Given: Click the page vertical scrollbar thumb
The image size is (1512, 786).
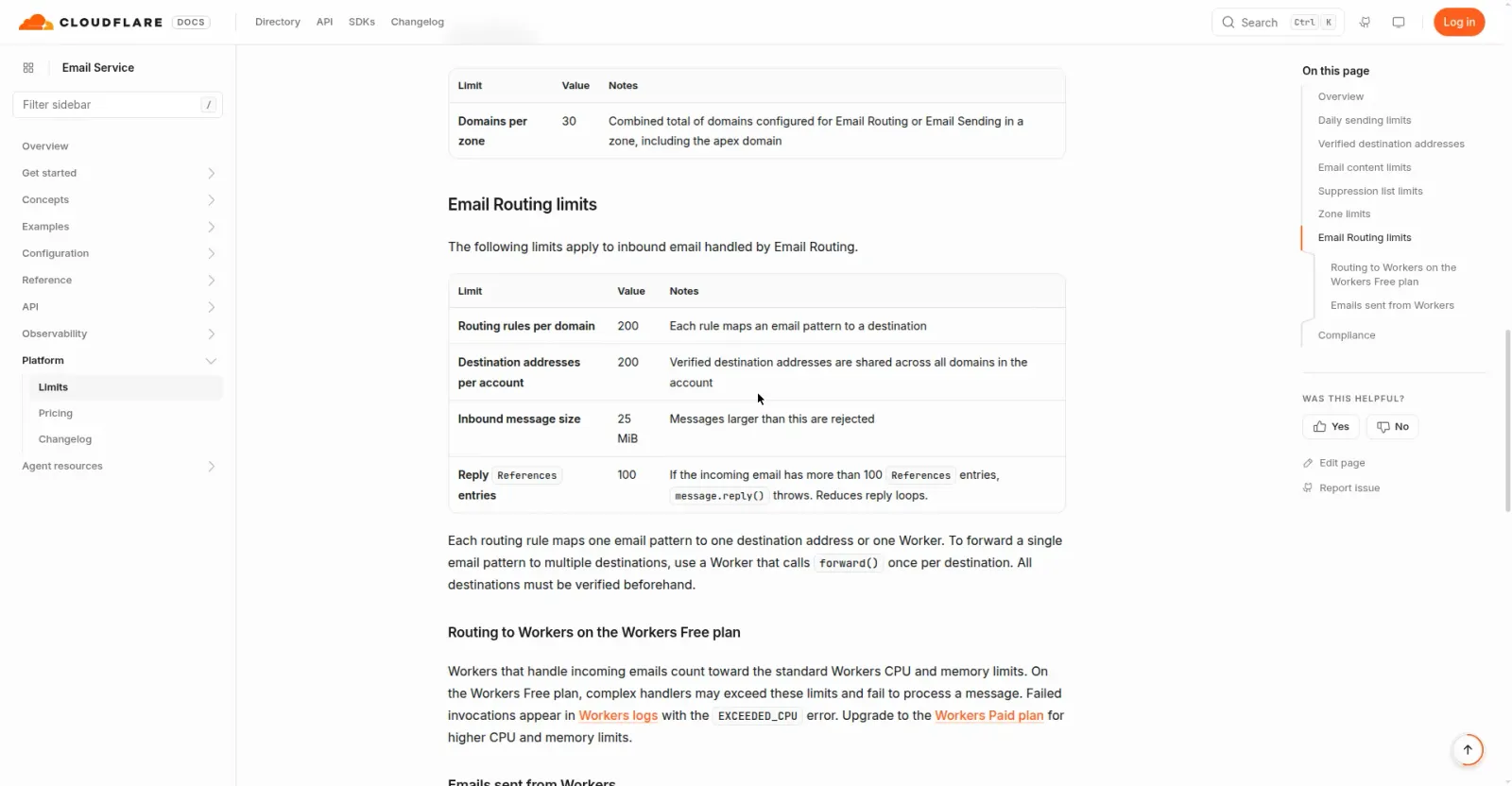Looking at the screenshot, I should (1507, 420).
